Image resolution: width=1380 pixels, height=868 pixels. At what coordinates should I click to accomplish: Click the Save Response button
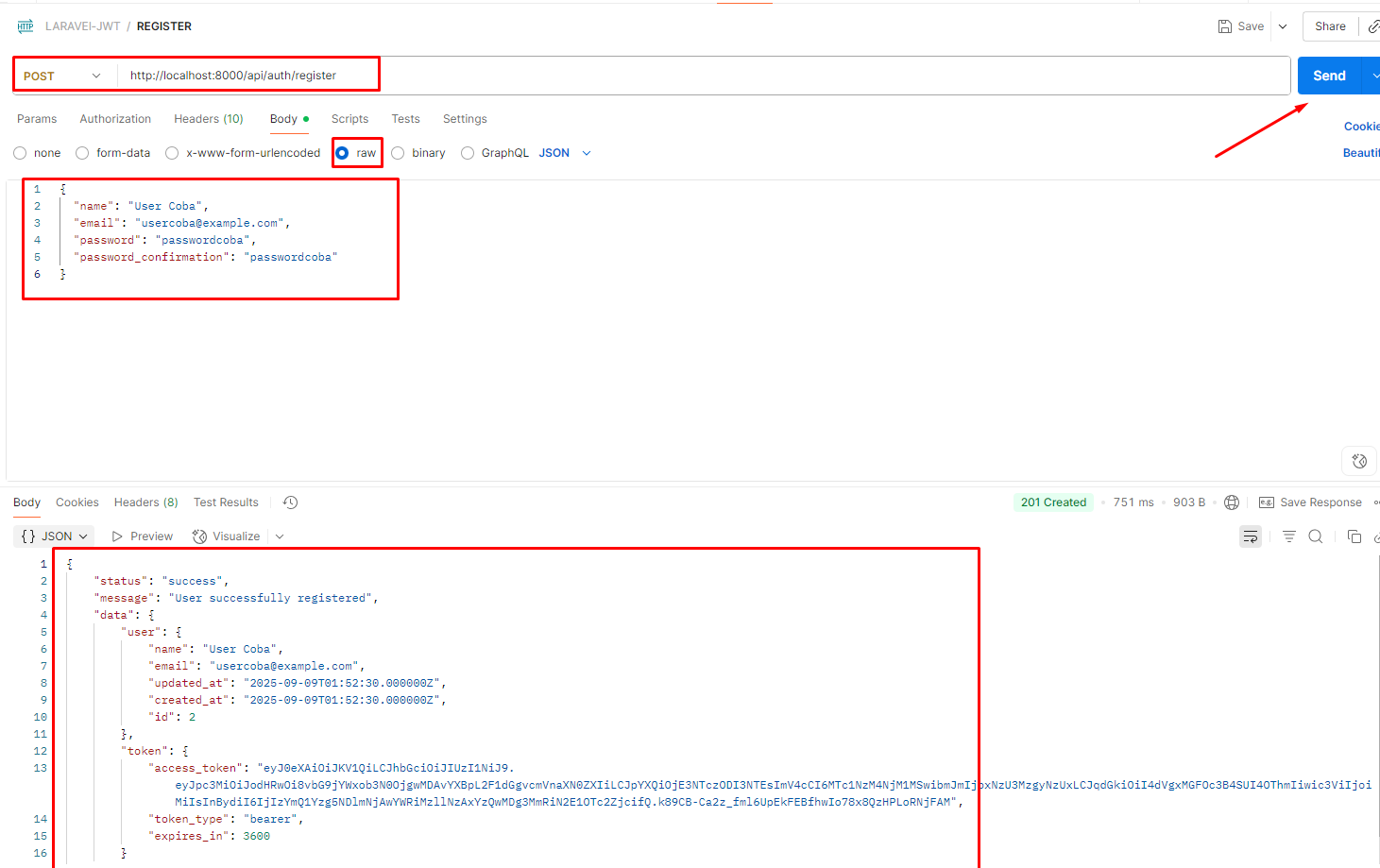coord(1310,502)
